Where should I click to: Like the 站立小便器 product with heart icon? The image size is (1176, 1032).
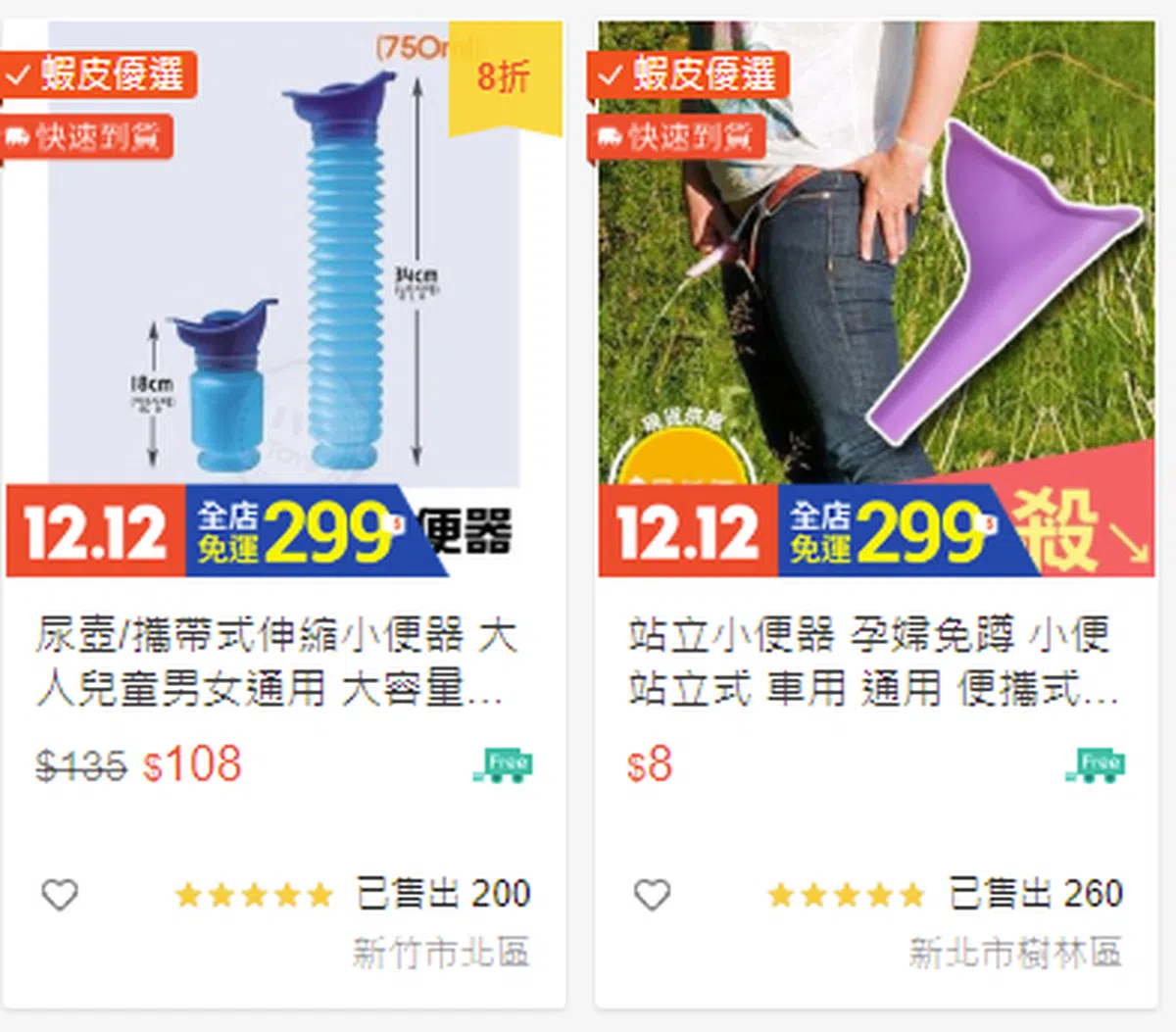tap(652, 894)
